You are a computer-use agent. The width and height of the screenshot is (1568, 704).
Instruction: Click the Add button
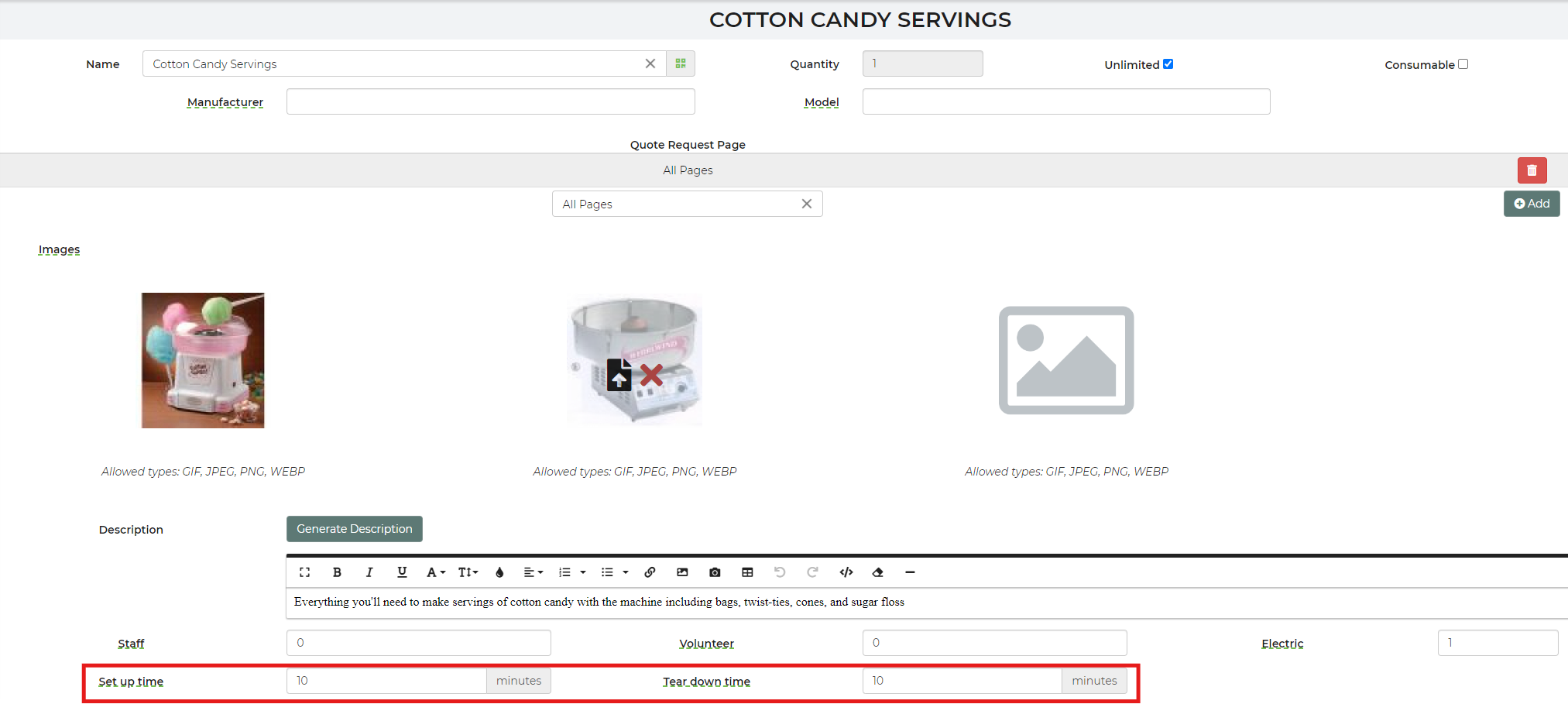(1531, 204)
